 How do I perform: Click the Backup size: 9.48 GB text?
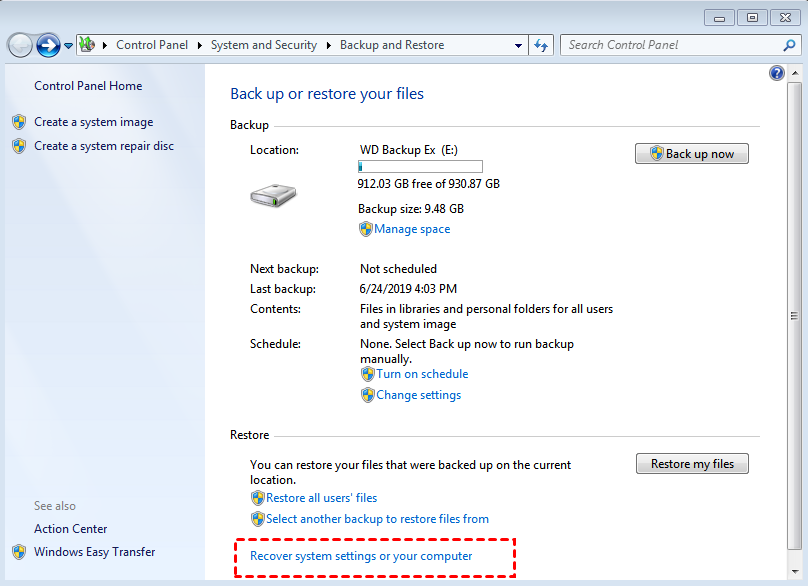[411, 209]
